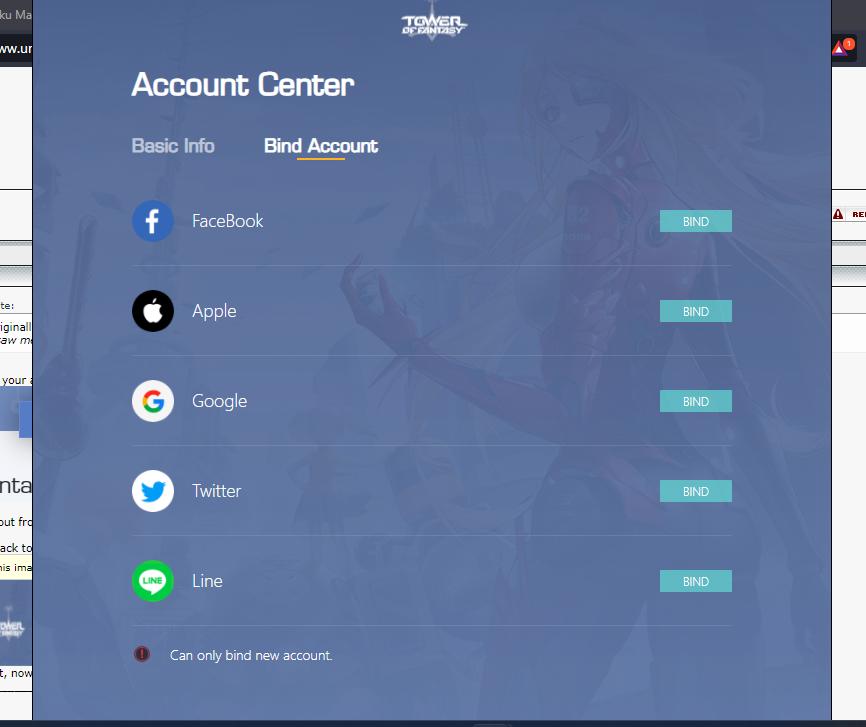
Task: Click the Facebook logo icon
Action: tap(153, 221)
